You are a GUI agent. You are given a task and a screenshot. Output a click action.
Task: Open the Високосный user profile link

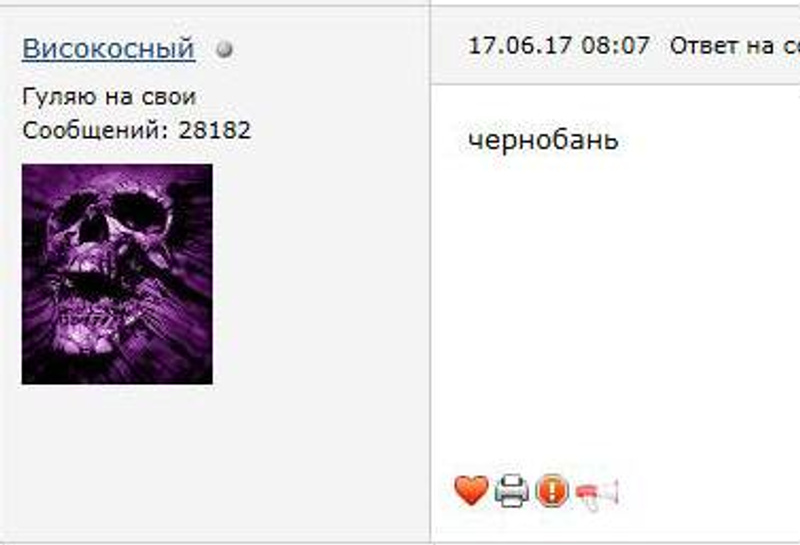coord(108,49)
